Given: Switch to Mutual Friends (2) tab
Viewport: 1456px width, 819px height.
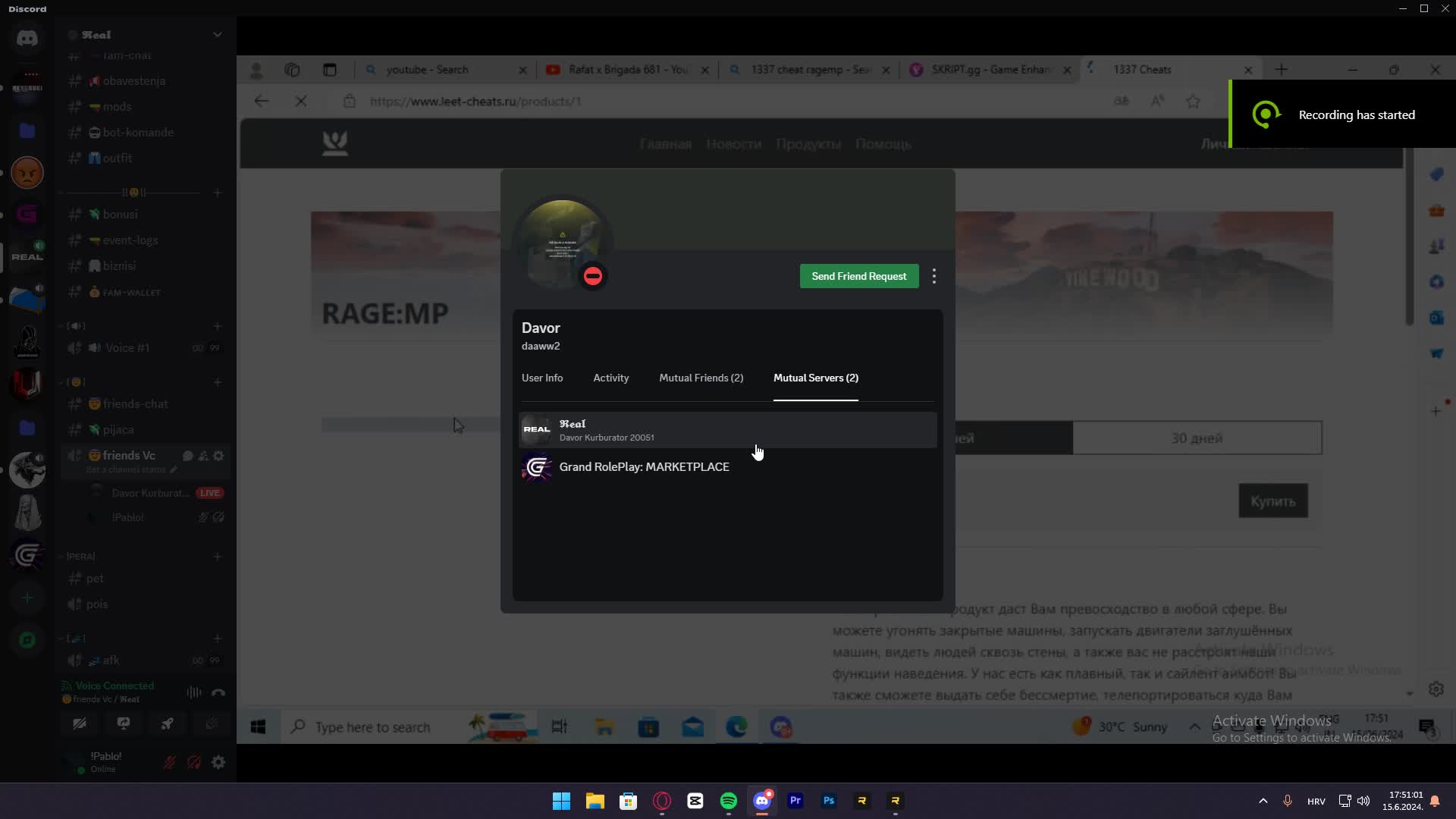Looking at the screenshot, I should [x=701, y=378].
